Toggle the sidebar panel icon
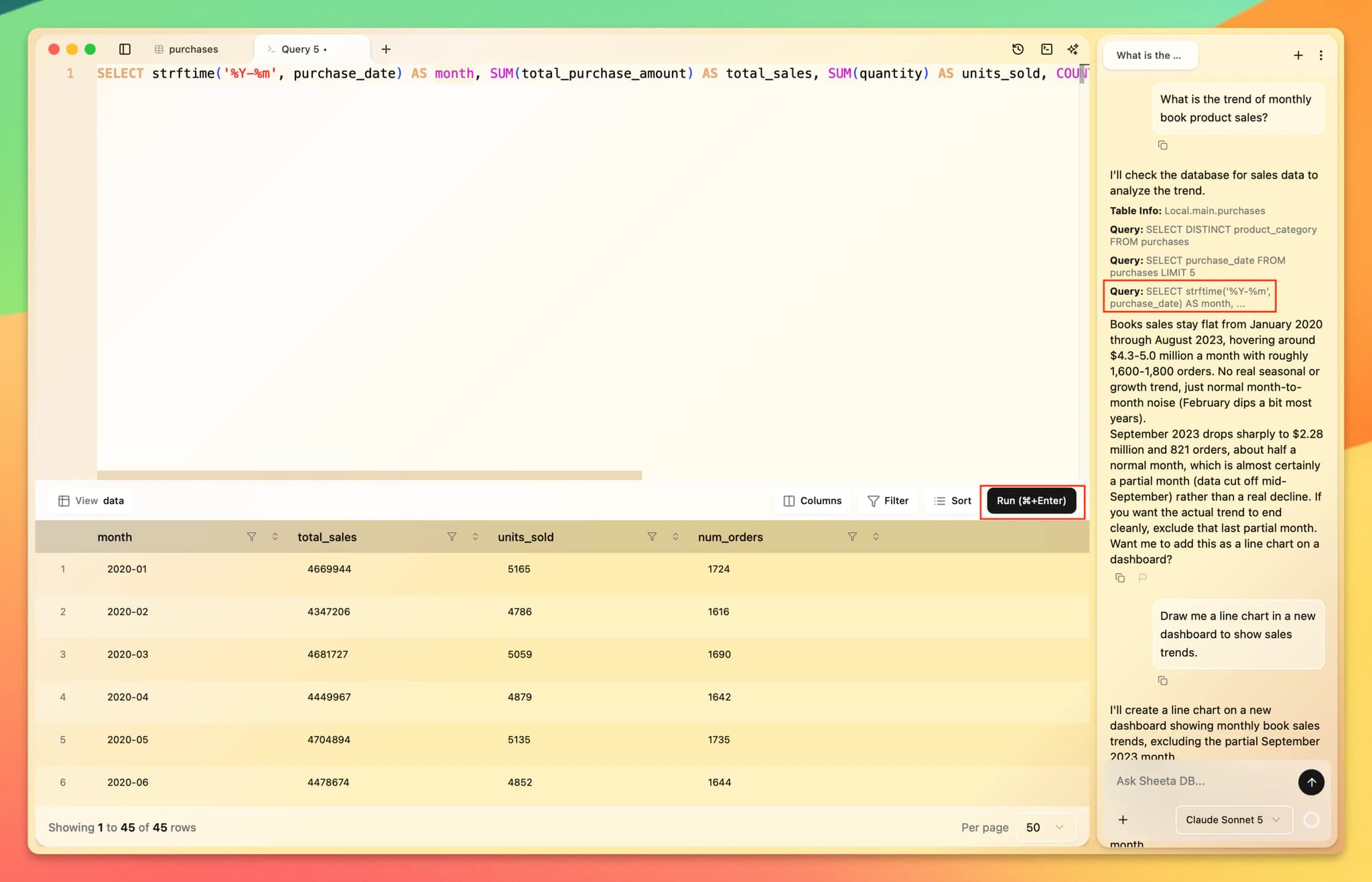The height and width of the screenshot is (882, 1372). [x=125, y=49]
